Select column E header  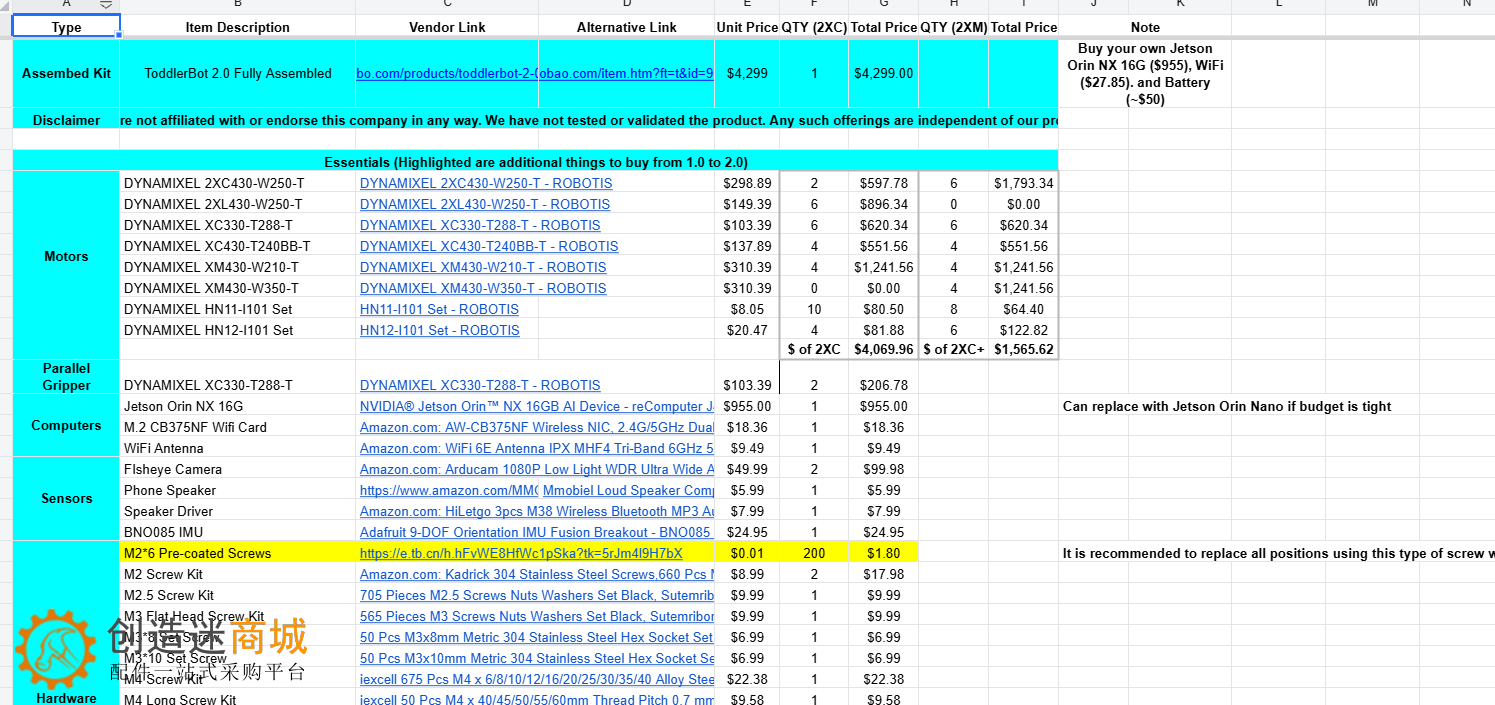click(746, 5)
